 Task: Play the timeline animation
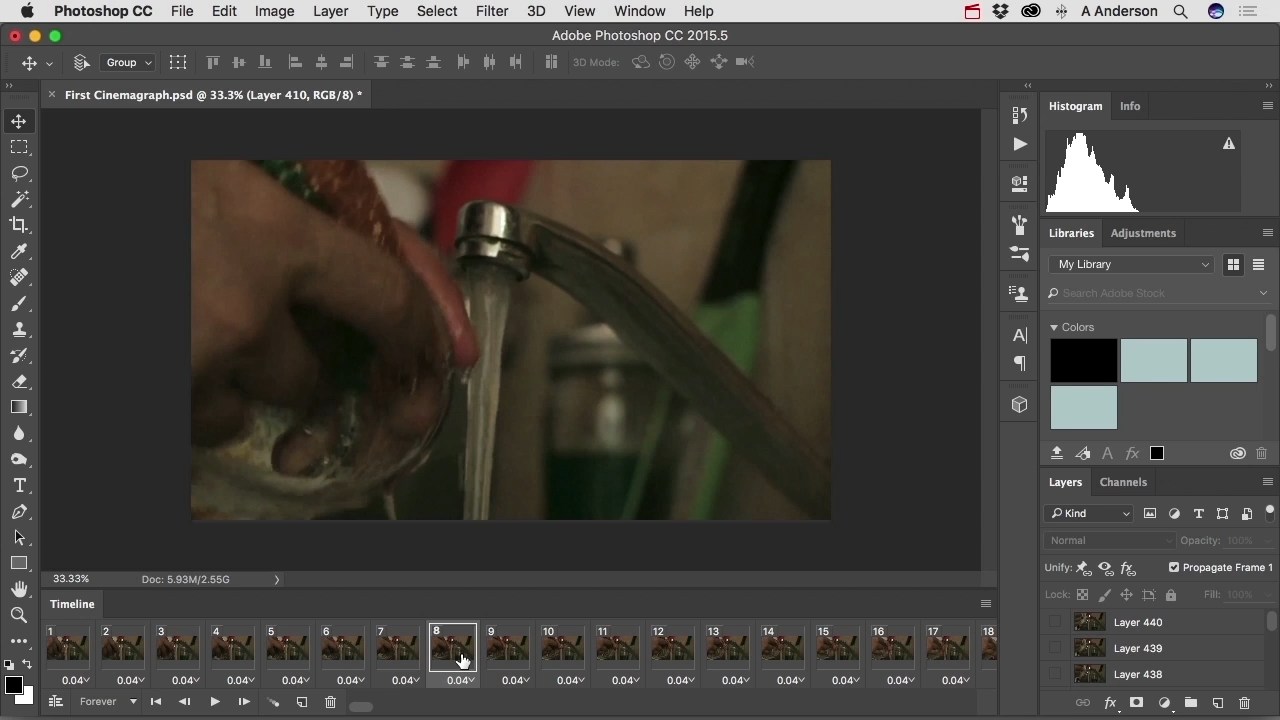tap(214, 702)
